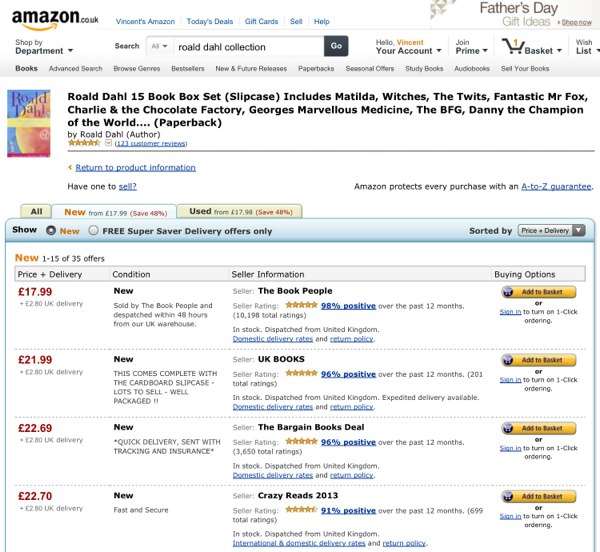Select the New offers radio button
600x552 pixels.
coord(51,230)
